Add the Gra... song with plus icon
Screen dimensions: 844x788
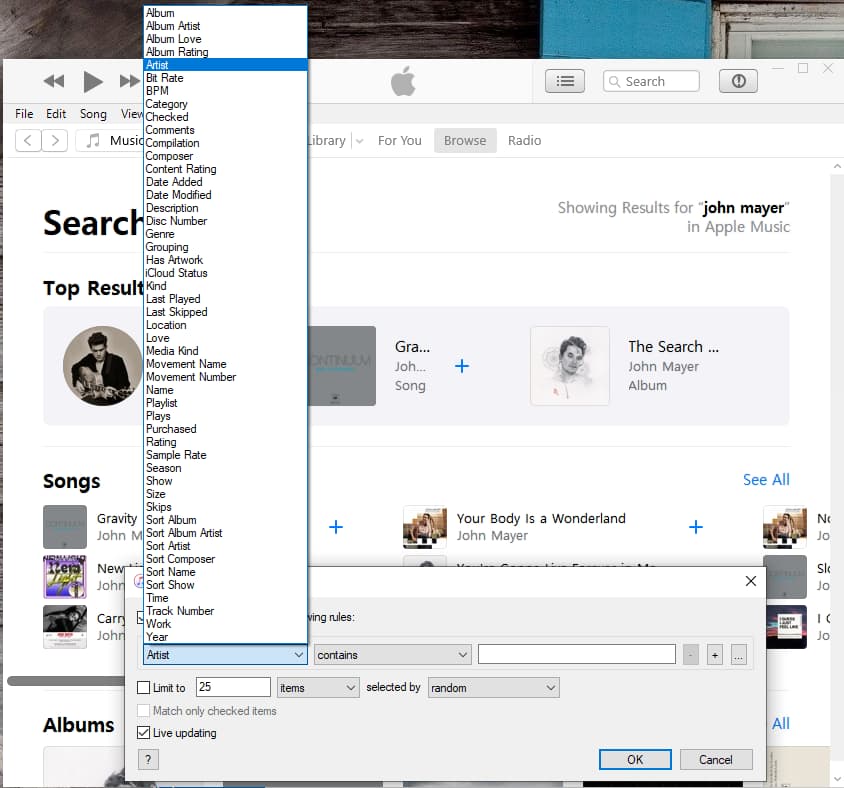[462, 366]
